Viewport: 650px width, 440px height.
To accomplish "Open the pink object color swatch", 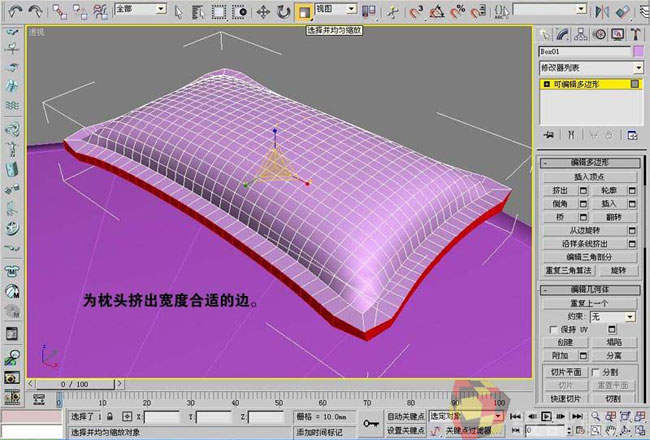I will coord(638,51).
